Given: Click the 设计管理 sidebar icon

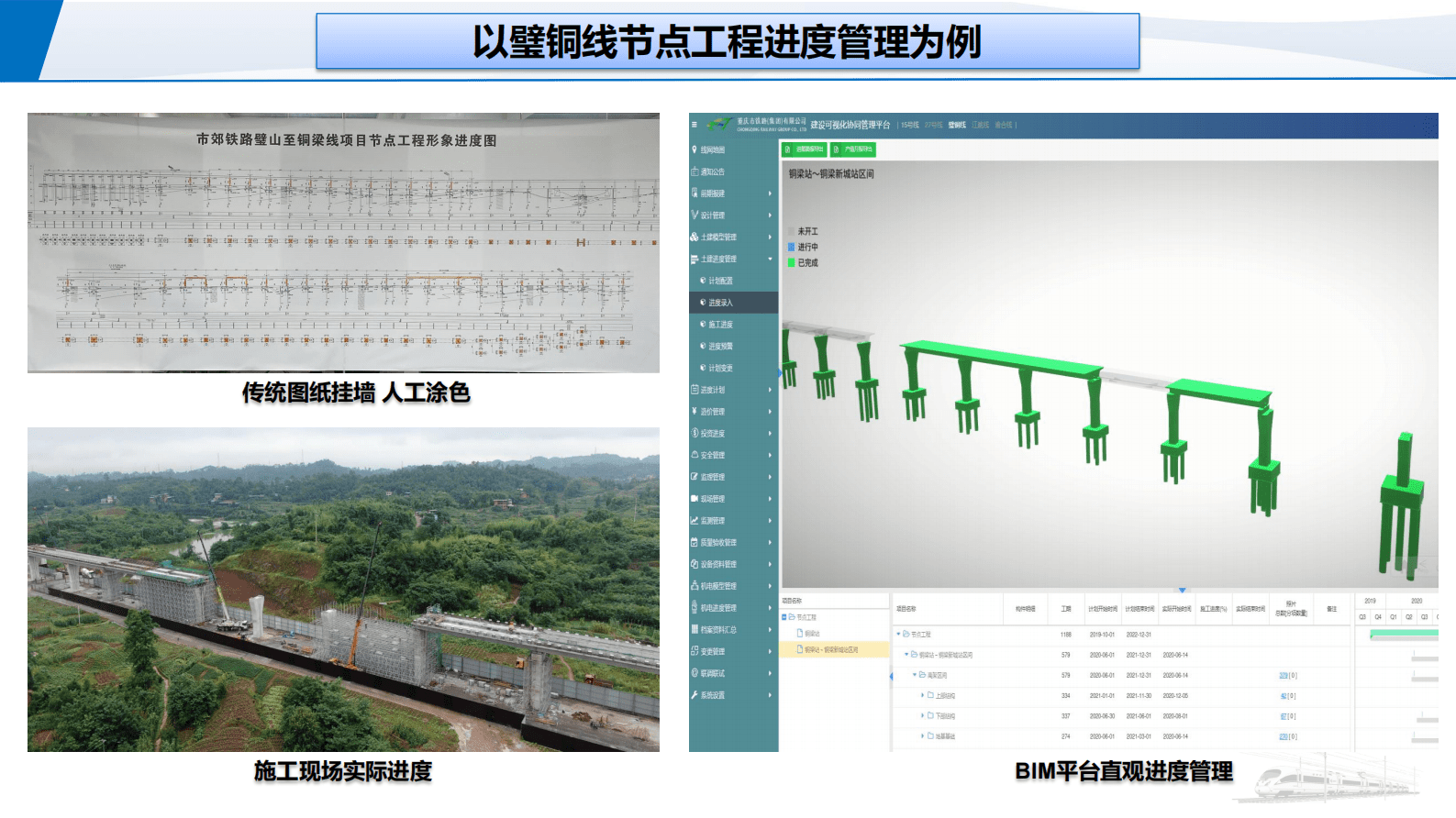Looking at the screenshot, I should (x=695, y=216).
